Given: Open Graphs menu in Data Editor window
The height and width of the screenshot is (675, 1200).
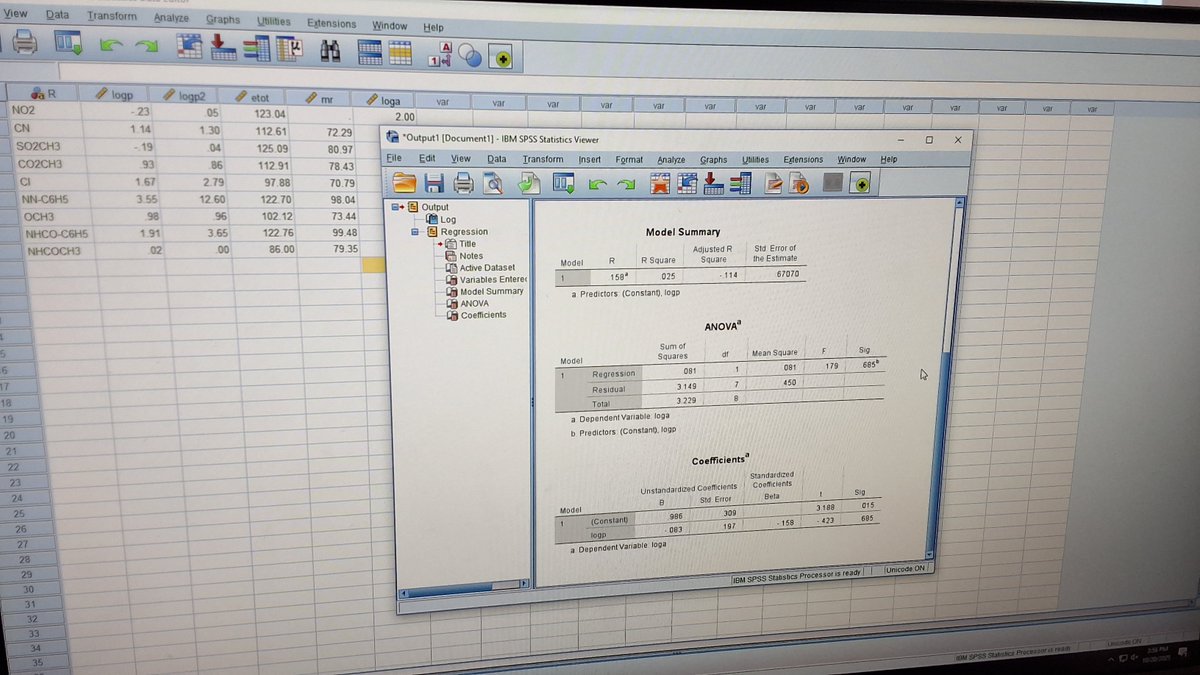Looking at the screenshot, I should [223, 19].
